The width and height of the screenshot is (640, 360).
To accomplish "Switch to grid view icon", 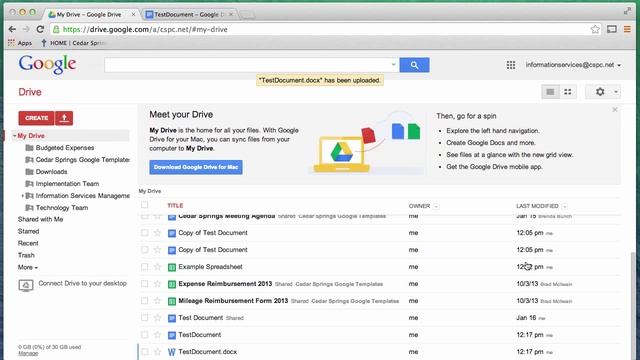I will (568, 92).
